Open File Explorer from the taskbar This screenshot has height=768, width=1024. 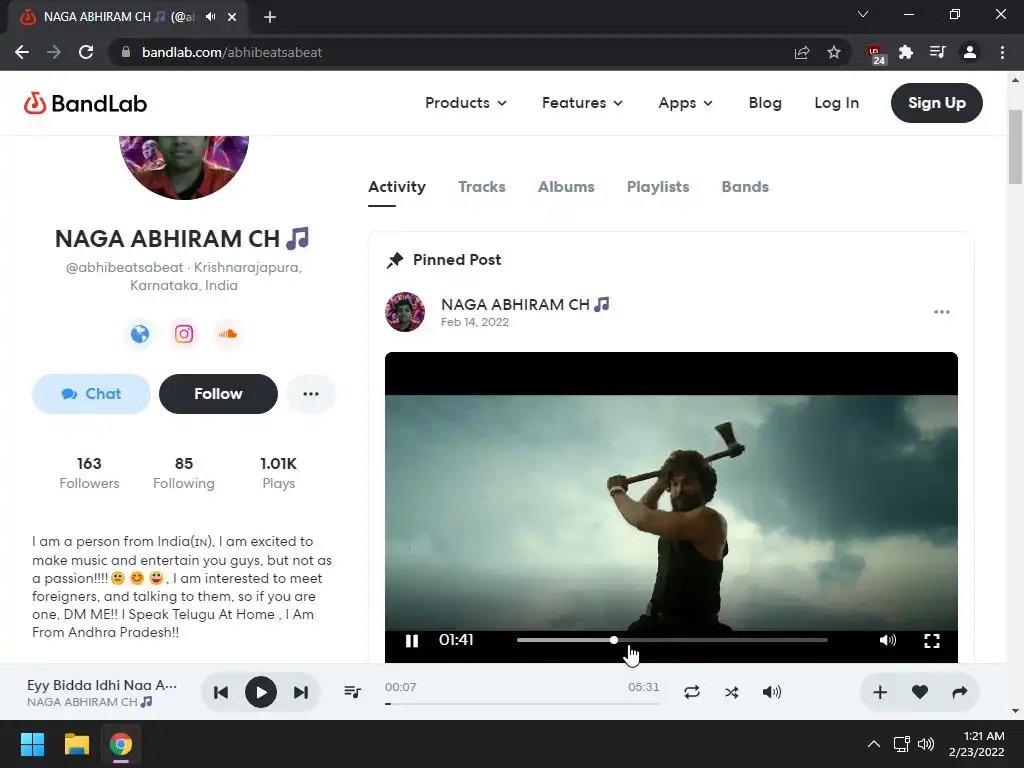point(76,744)
